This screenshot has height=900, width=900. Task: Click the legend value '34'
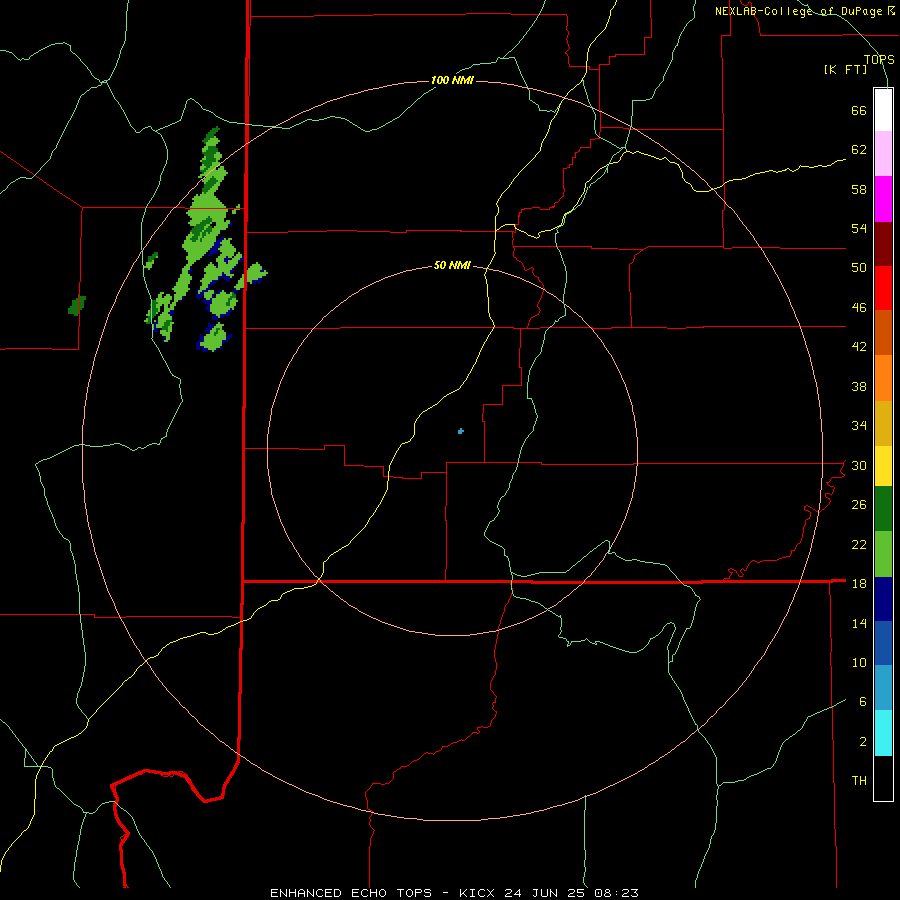(x=859, y=426)
